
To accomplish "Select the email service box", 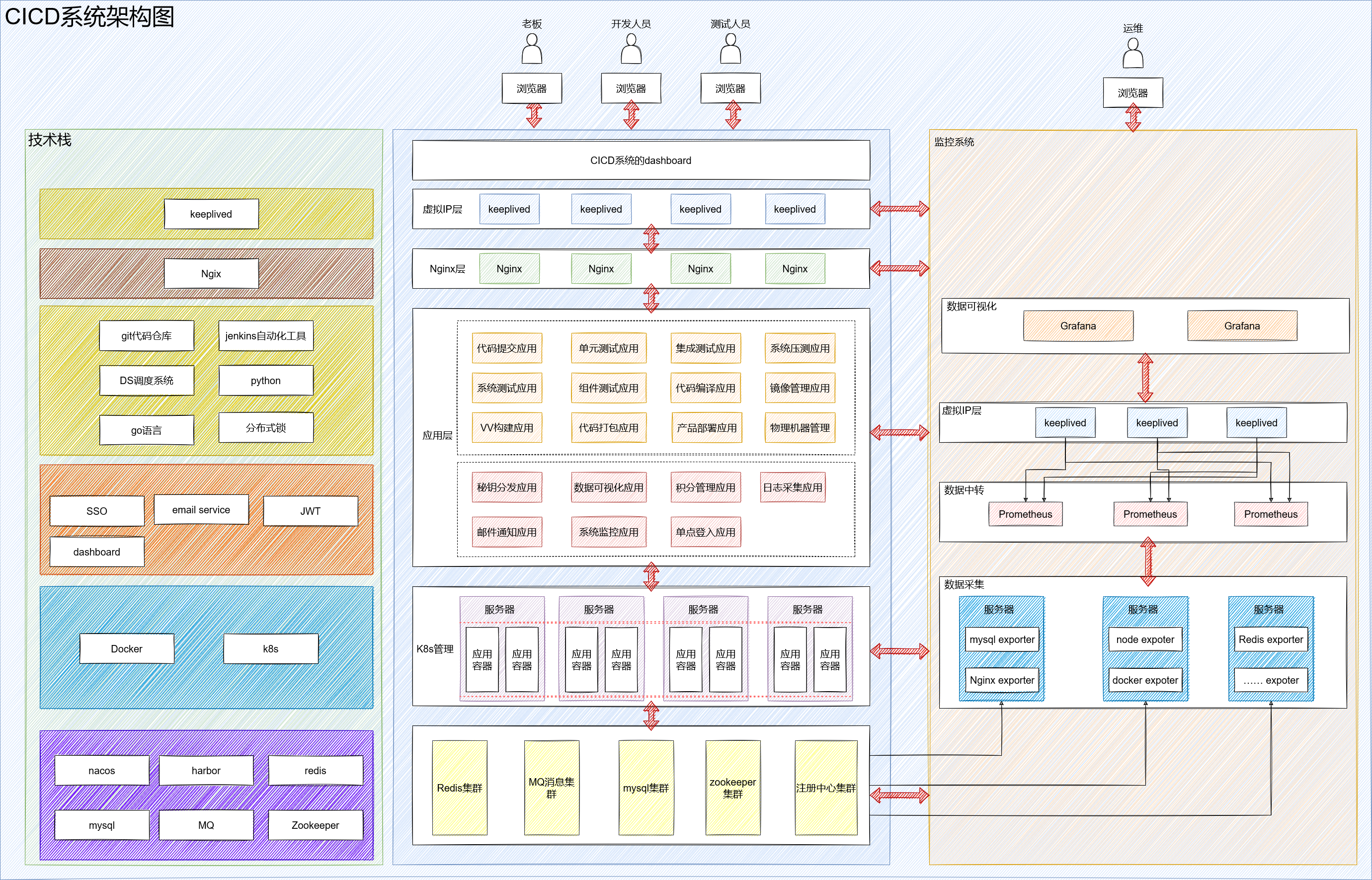I will 201,510.
